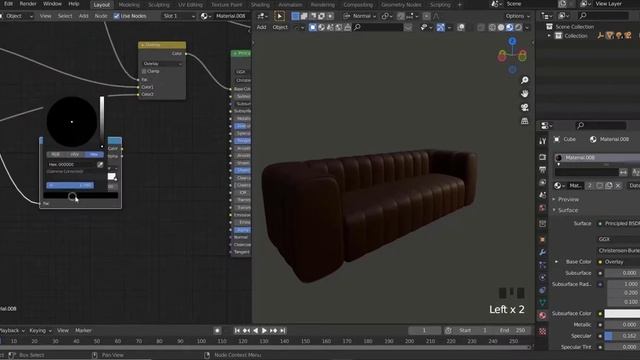
Task: Select the RGB mode in color picker
Action: pyautogui.click(x=56, y=154)
